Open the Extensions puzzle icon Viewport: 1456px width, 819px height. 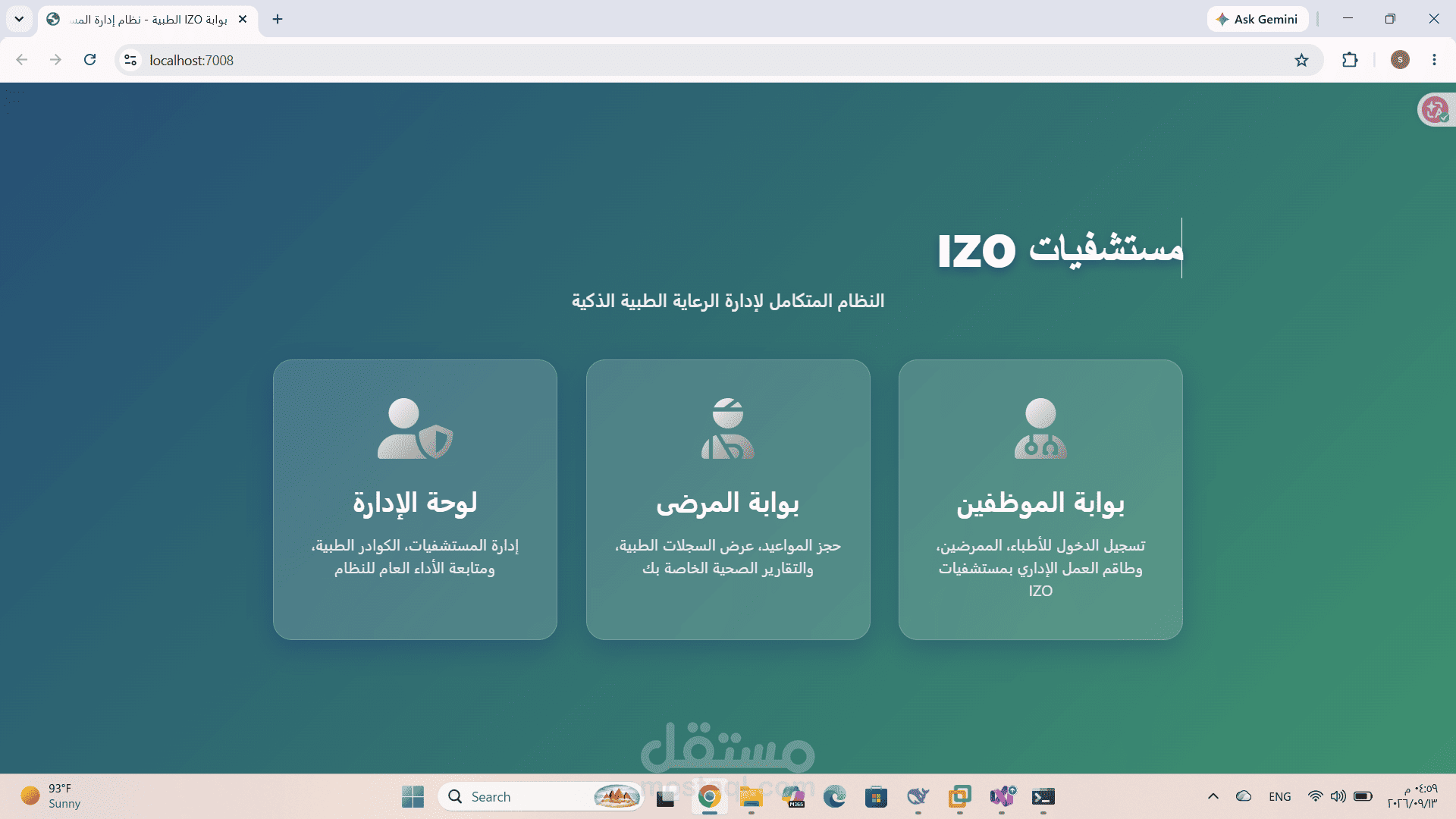tap(1350, 60)
